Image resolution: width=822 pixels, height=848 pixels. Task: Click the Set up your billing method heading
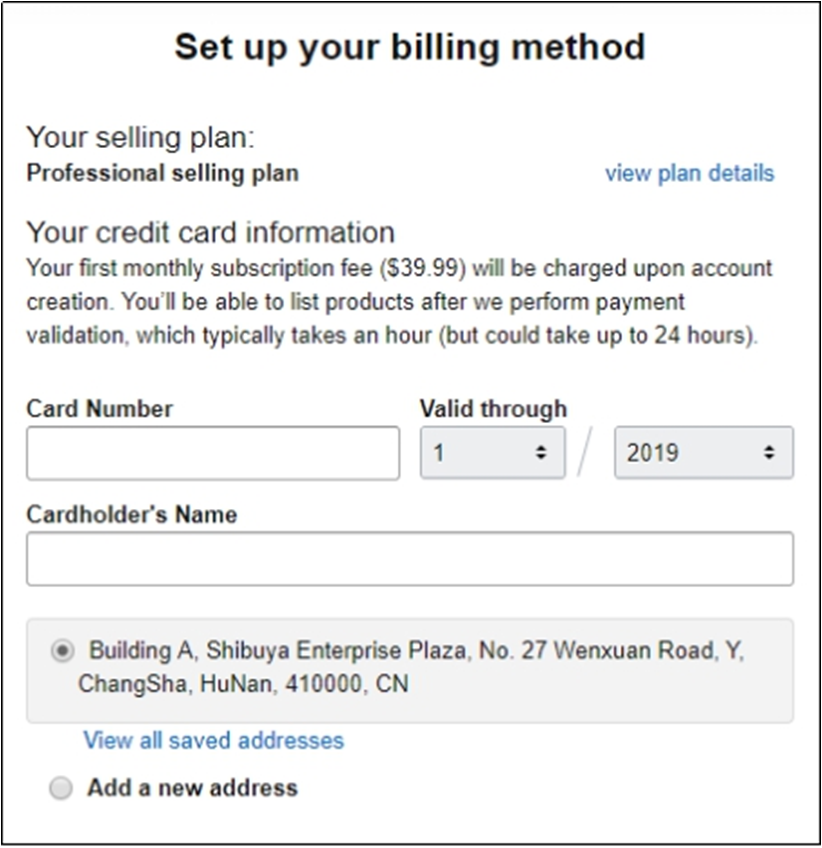click(x=410, y=47)
